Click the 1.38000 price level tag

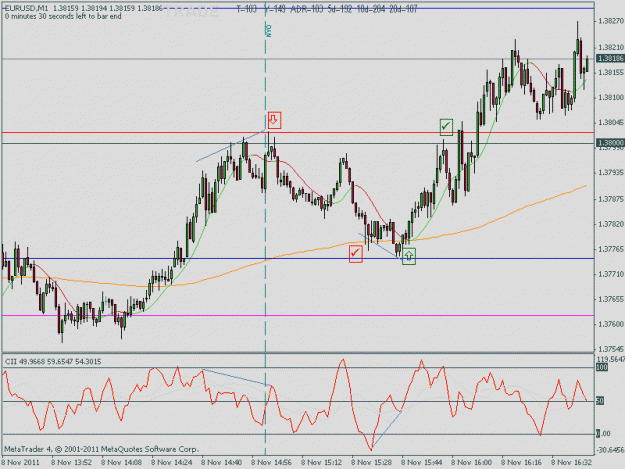pos(610,143)
